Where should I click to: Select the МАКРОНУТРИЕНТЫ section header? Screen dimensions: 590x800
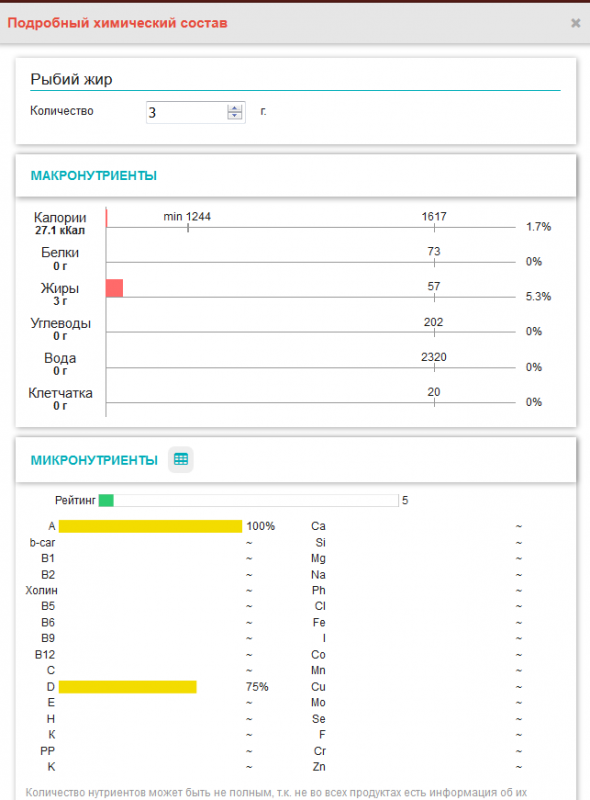tap(93, 176)
